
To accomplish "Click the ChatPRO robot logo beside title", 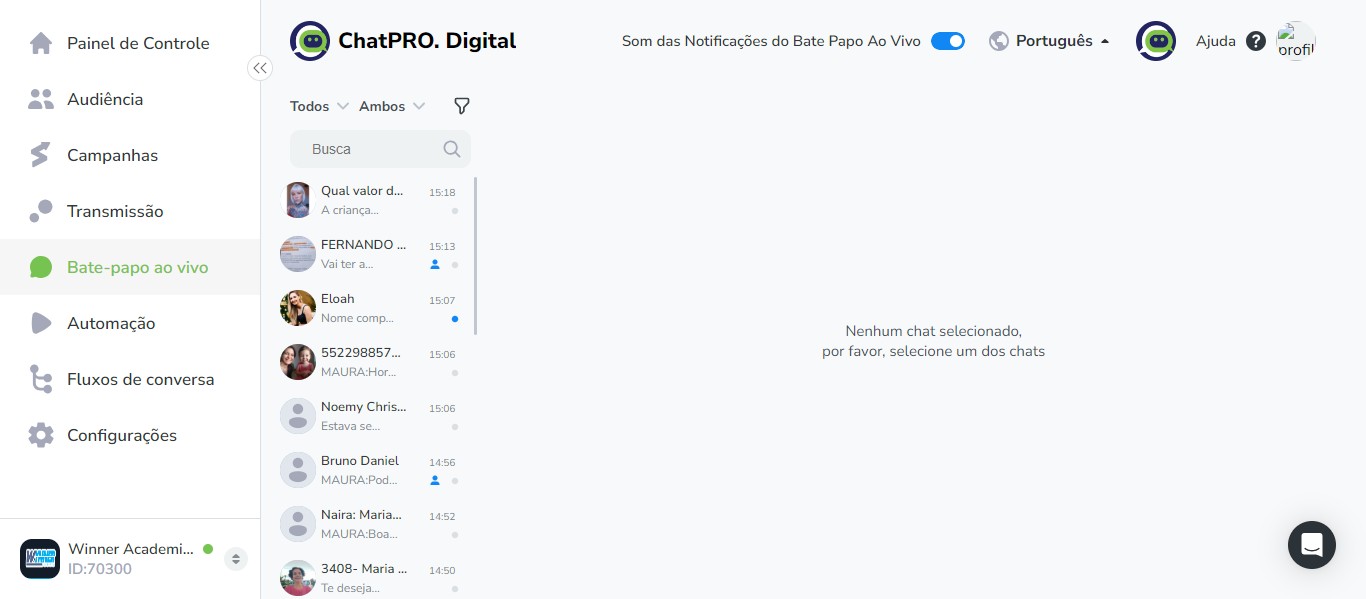I will pyautogui.click(x=310, y=41).
